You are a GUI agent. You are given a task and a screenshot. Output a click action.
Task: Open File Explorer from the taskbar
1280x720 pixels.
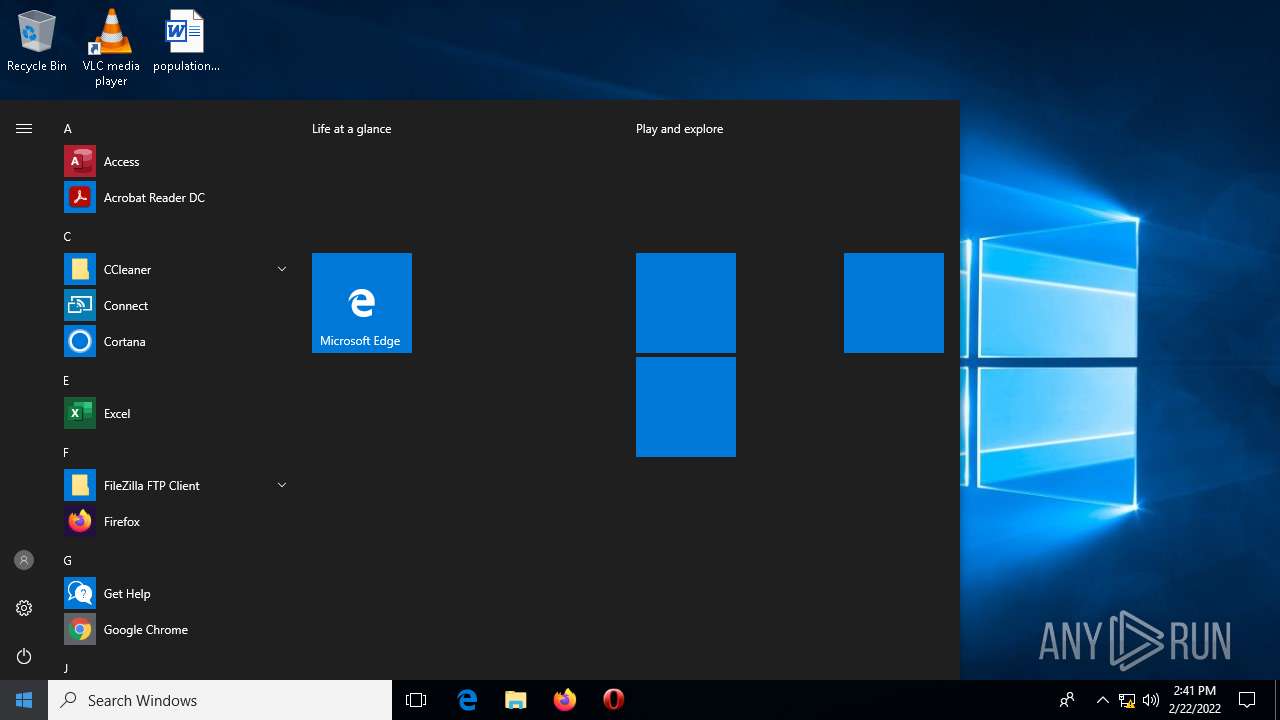(x=515, y=700)
